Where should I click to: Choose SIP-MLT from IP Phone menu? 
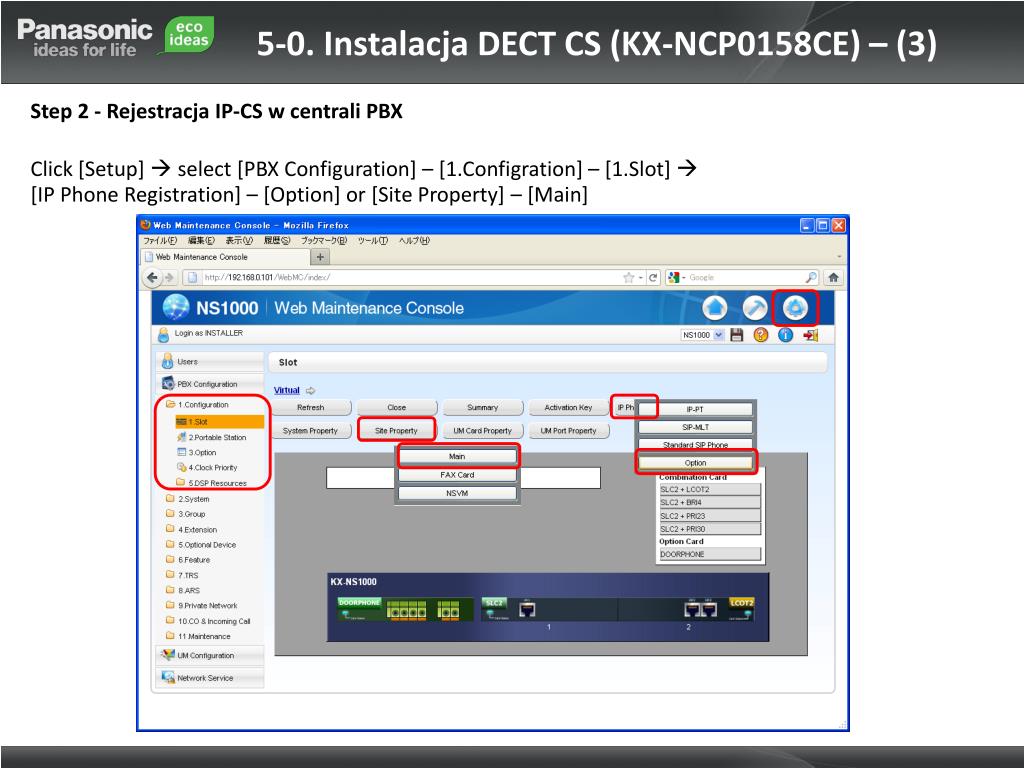tap(695, 427)
